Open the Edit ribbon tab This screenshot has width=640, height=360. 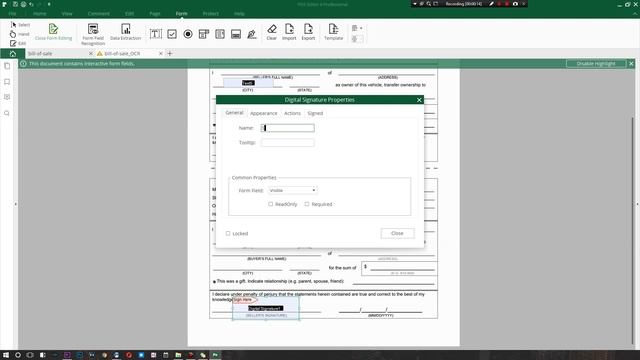129,13
